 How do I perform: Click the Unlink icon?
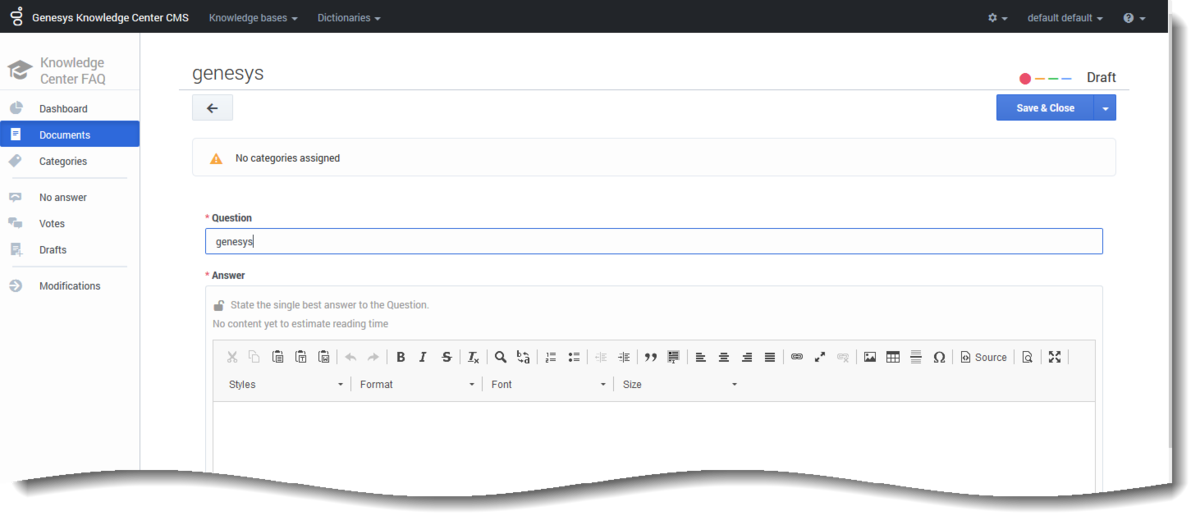pos(843,357)
